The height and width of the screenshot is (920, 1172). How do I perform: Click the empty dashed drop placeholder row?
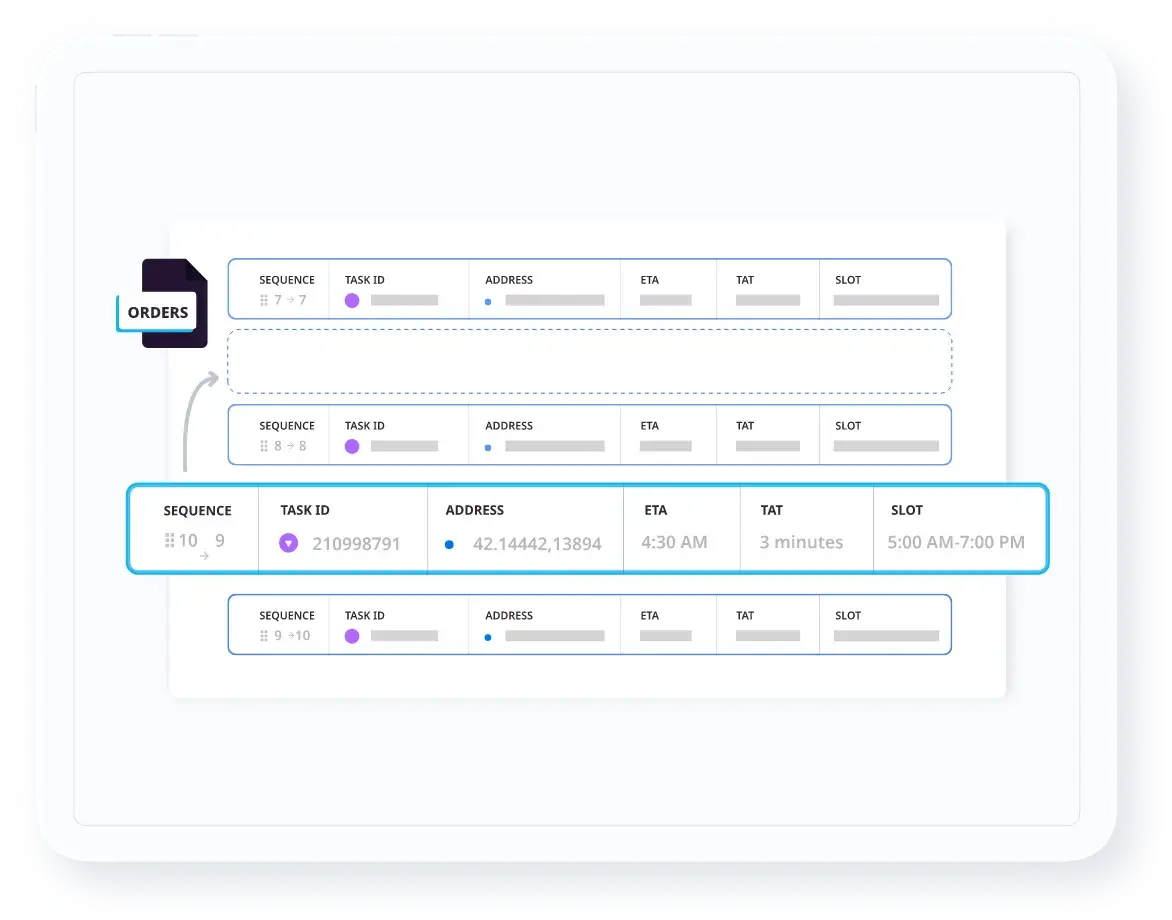click(x=589, y=361)
